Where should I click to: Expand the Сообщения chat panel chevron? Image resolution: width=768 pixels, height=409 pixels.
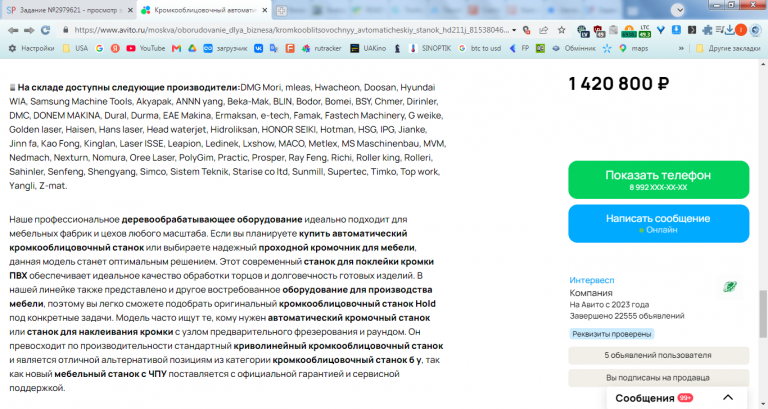coord(728,398)
